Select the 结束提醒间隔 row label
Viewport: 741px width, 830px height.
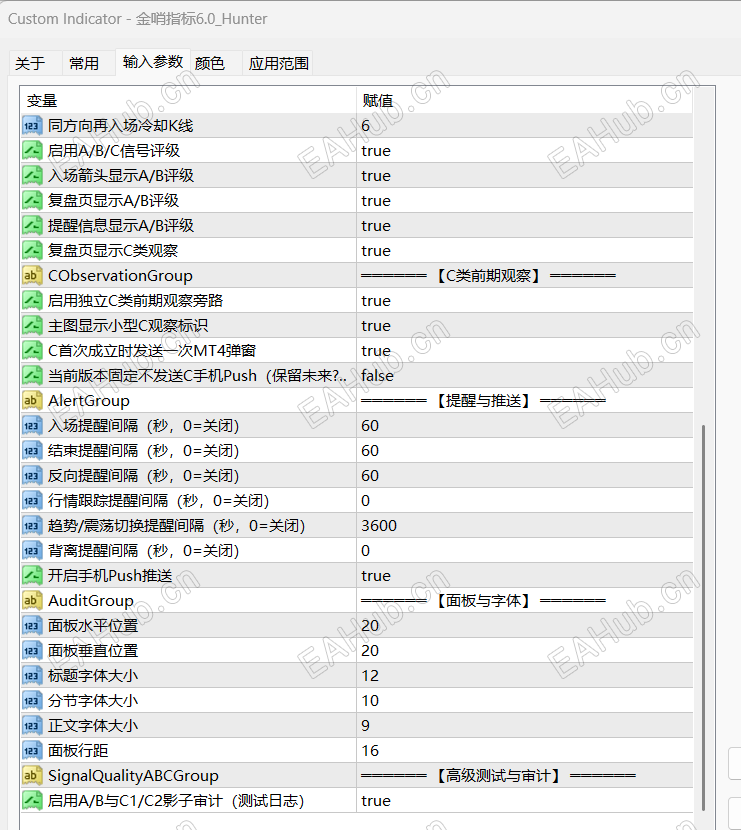(143, 451)
